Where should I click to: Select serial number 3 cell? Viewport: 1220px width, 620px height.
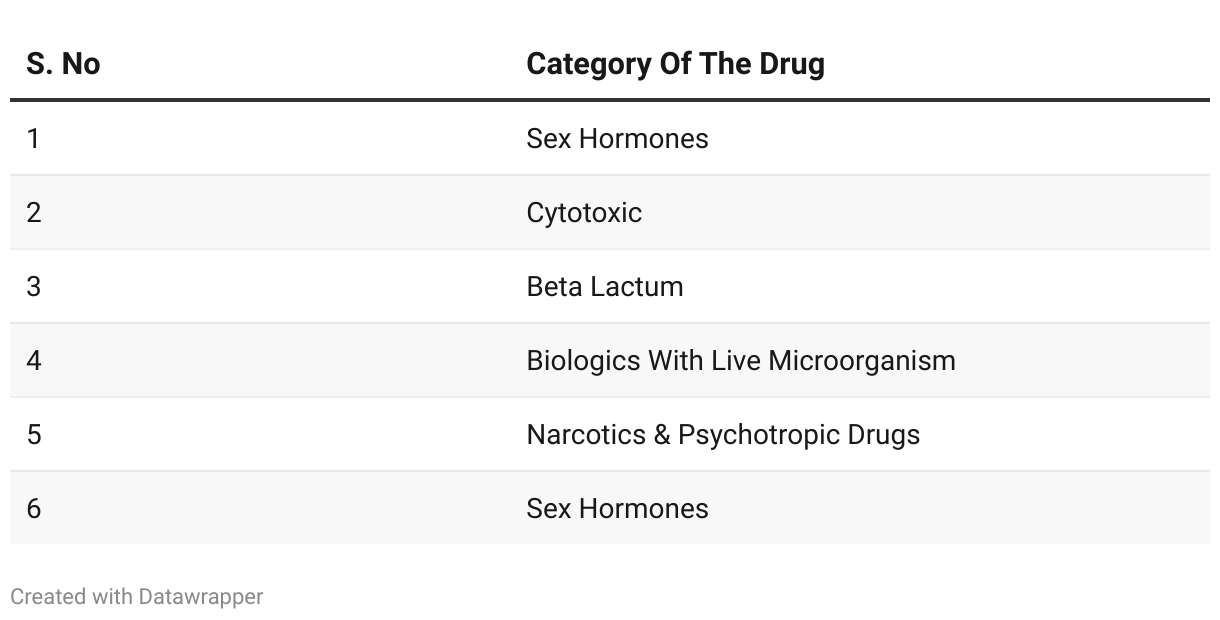point(34,286)
